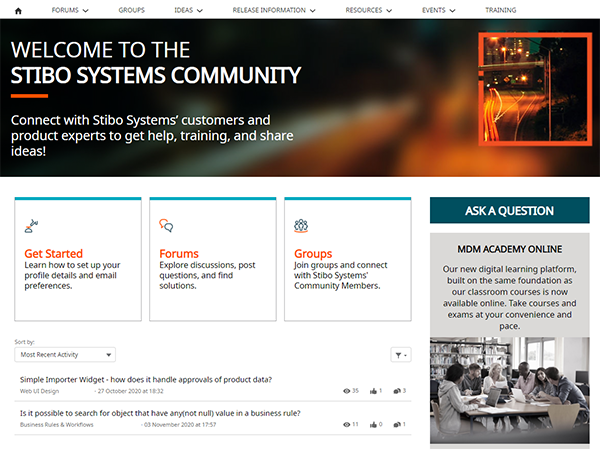Click replies icon on Simple Importer post
This screenshot has width=600, height=450.
pyautogui.click(x=397, y=391)
